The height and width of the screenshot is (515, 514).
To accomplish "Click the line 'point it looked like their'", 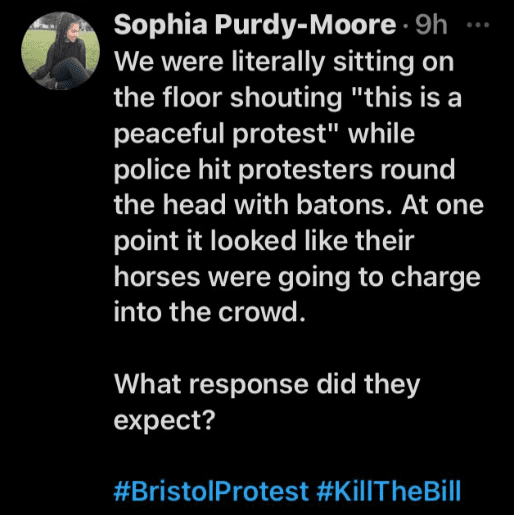I will point(264,241).
